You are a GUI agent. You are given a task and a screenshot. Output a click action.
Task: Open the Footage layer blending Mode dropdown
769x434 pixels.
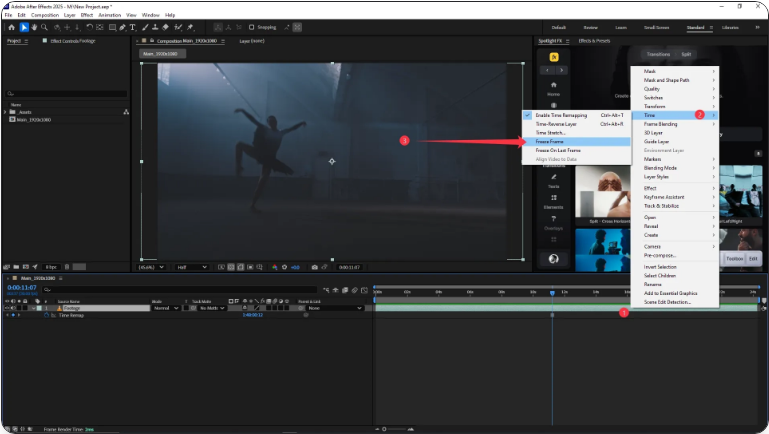(x=165, y=308)
